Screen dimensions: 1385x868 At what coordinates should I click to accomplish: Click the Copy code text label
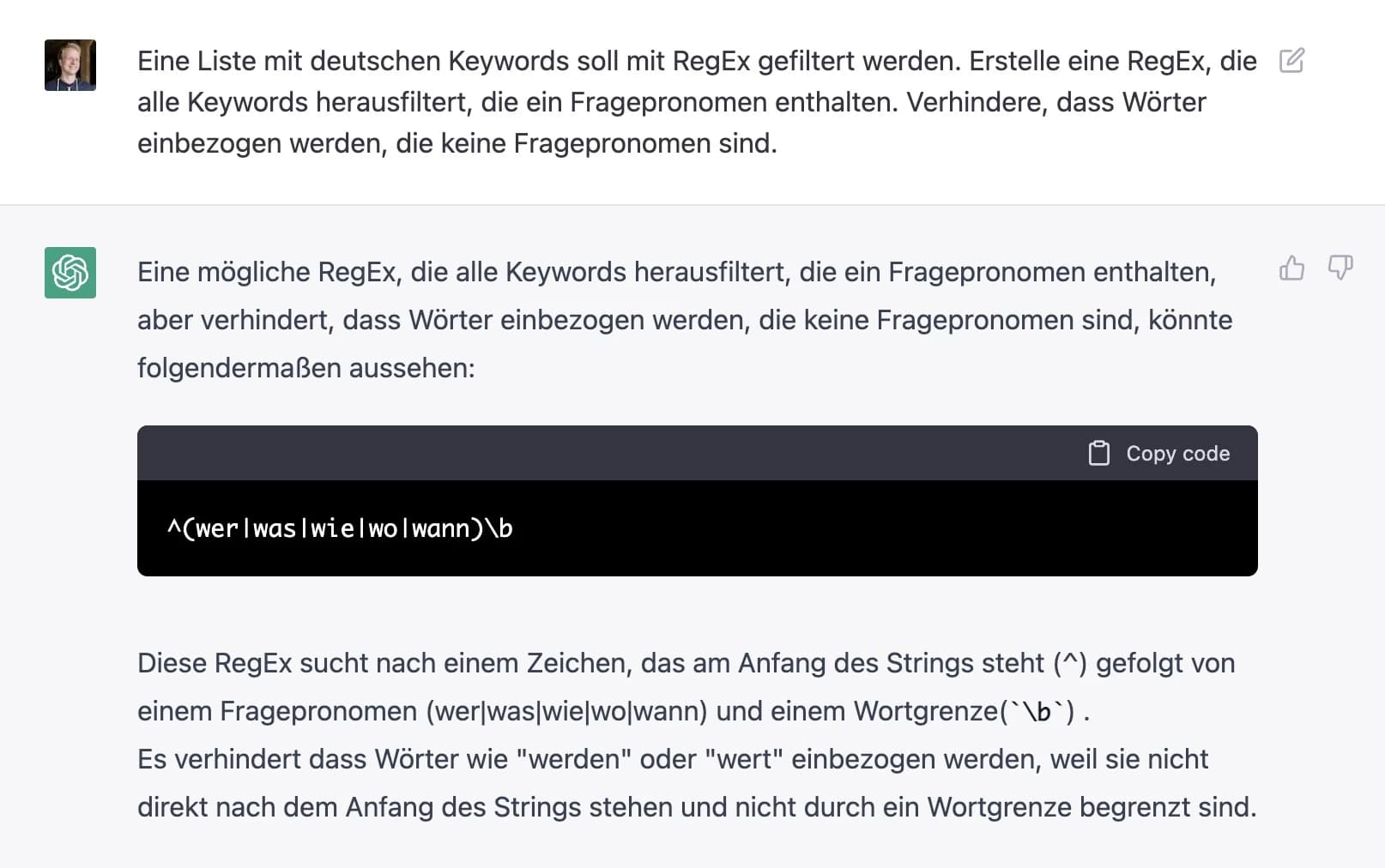(x=1178, y=453)
